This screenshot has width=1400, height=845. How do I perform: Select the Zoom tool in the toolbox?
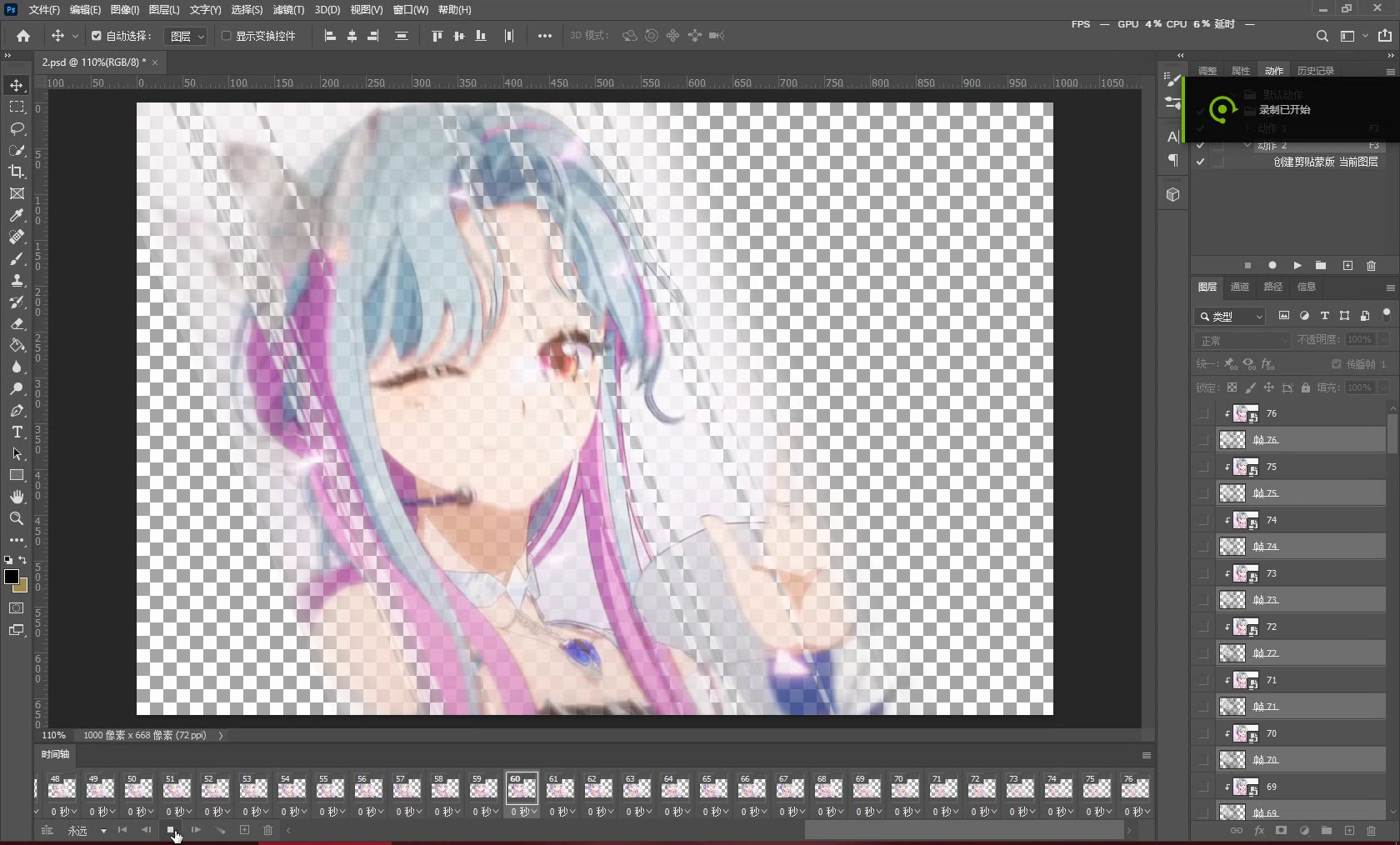pos(17,518)
